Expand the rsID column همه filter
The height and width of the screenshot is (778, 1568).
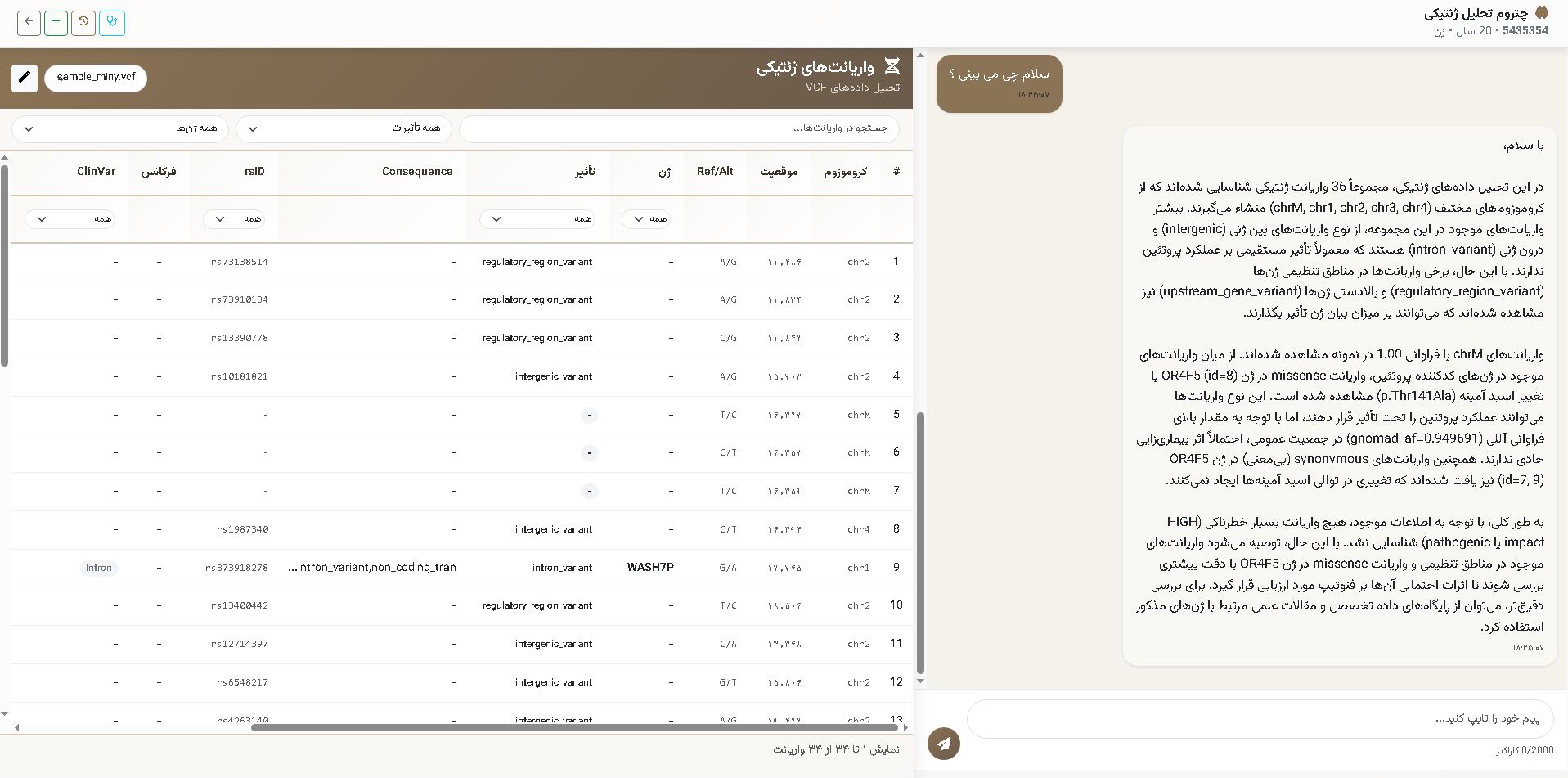(235, 218)
